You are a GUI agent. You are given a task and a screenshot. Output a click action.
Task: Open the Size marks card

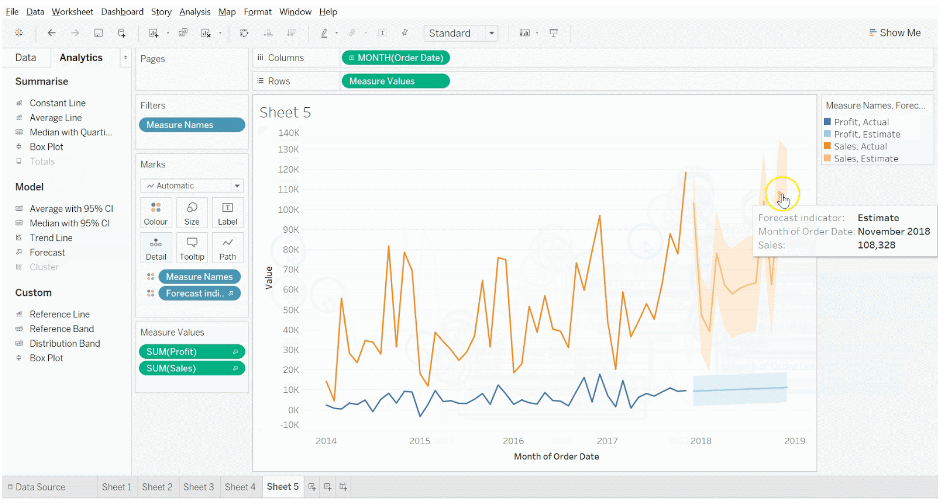point(192,213)
